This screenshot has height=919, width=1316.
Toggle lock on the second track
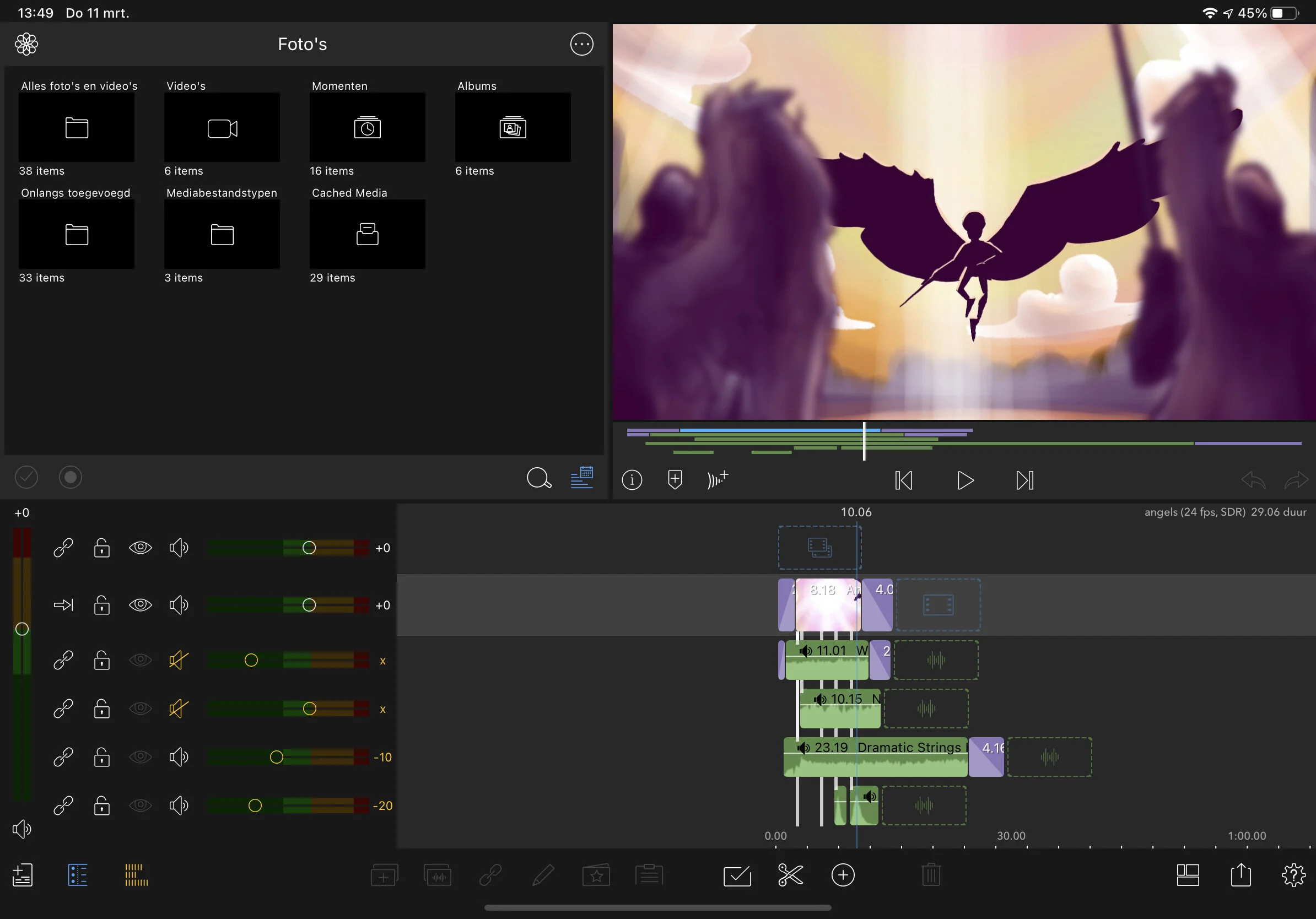pyautogui.click(x=102, y=605)
